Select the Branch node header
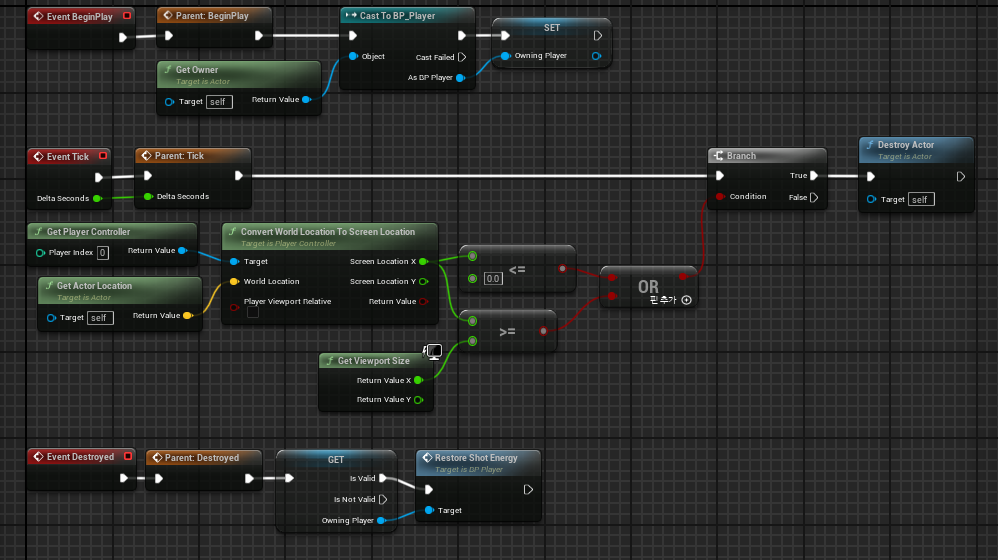The image size is (998, 560). coord(767,155)
